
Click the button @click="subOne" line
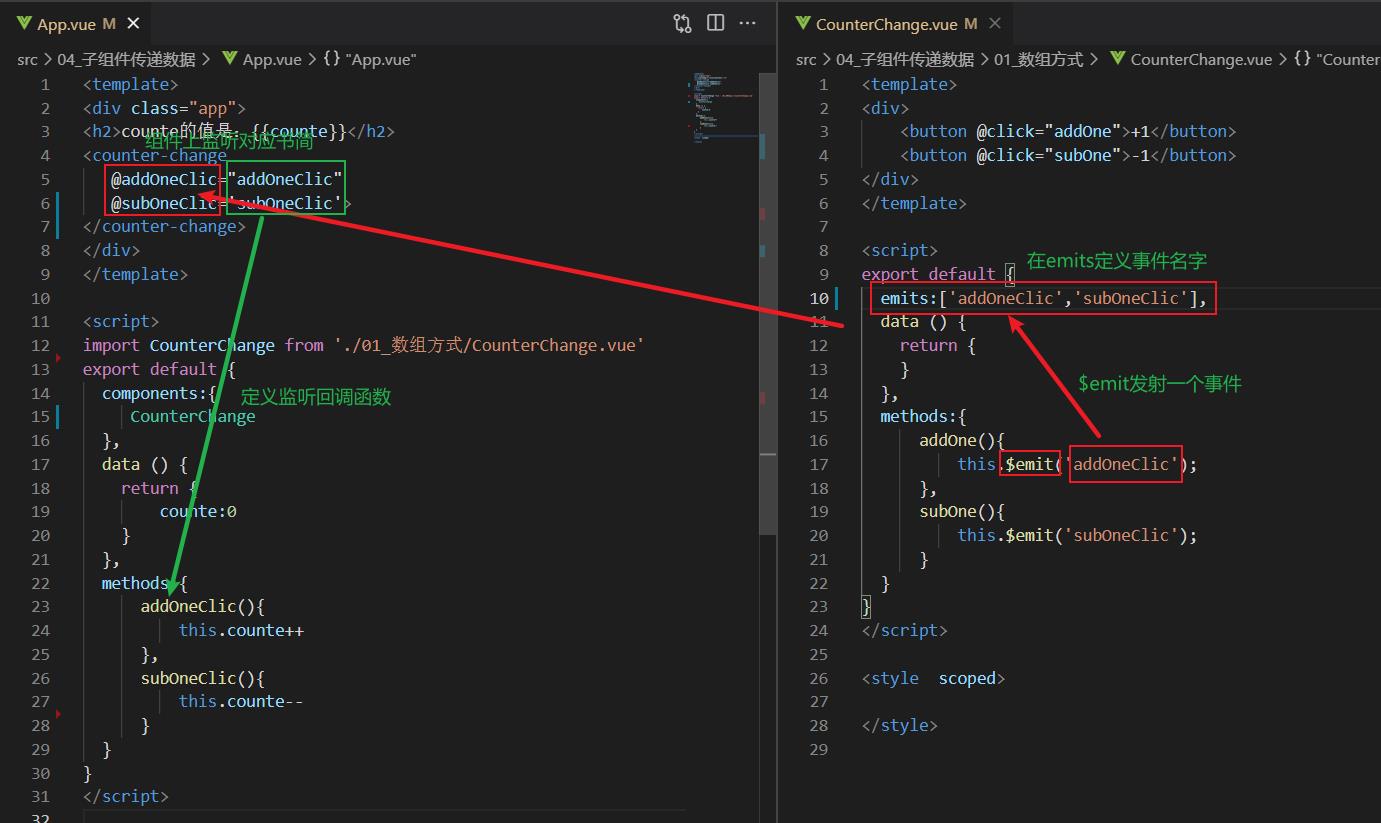pos(1068,155)
